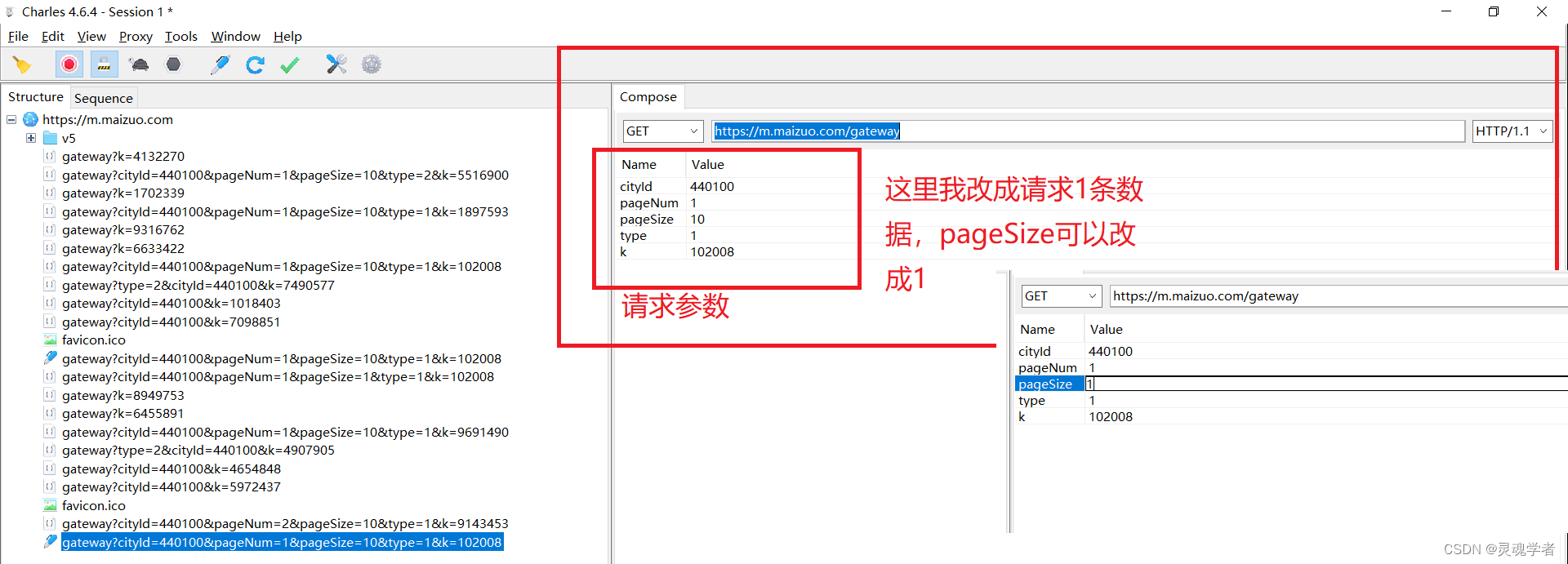1568x564 pixels.
Task: Open the Help menu
Action: coord(287,36)
